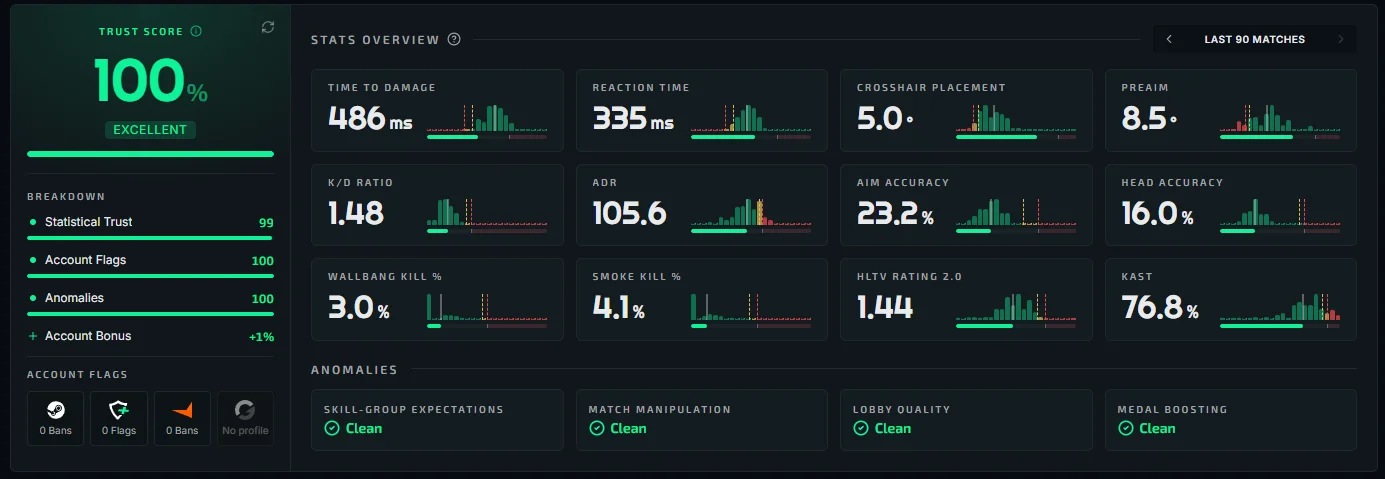The width and height of the screenshot is (1385, 479).
Task: Select the Account Flags breakdown row
Action: click(150, 260)
